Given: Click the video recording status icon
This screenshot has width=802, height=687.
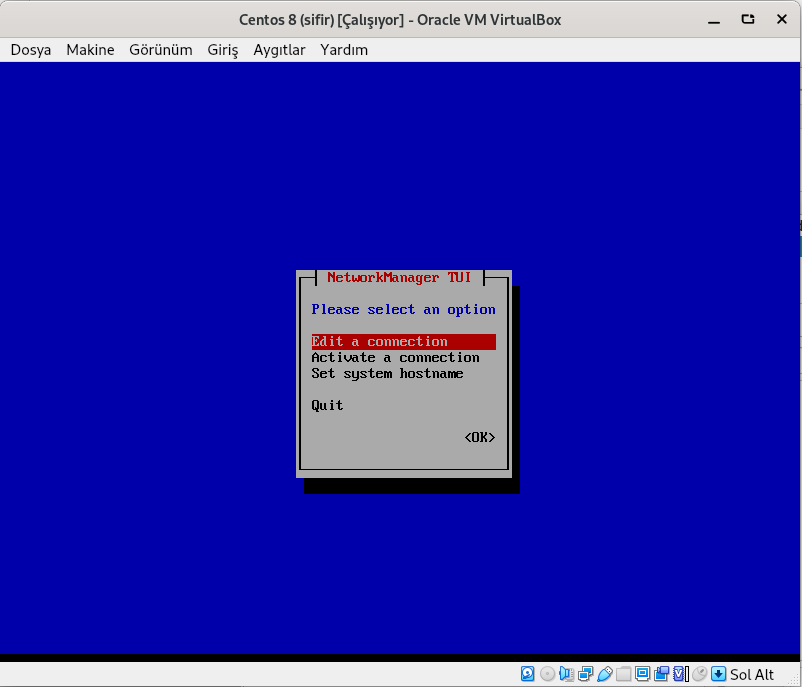Looking at the screenshot, I should 661,674.
